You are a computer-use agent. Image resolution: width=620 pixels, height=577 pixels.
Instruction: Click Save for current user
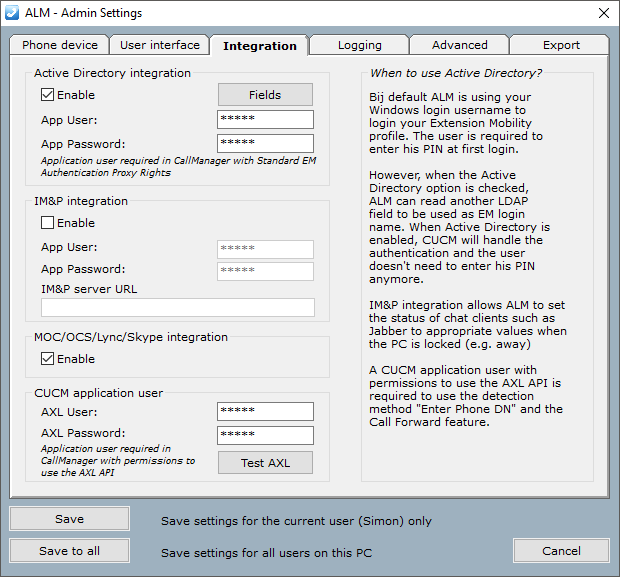(x=70, y=519)
